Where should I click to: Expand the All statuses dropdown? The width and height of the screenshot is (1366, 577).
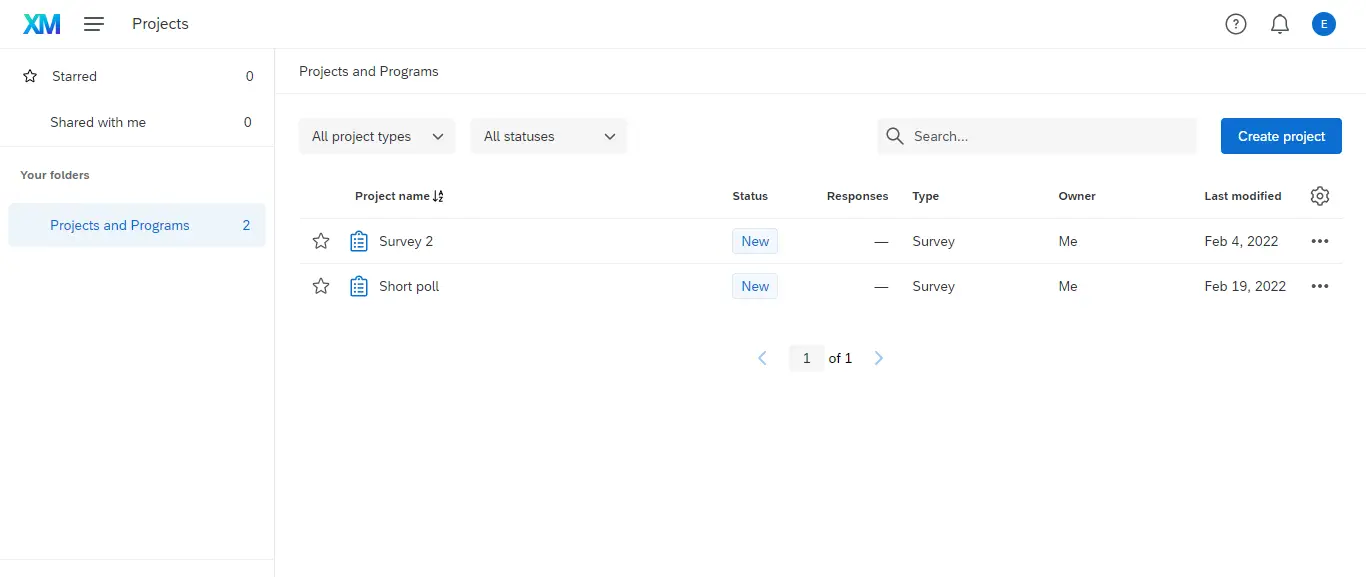tap(549, 136)
